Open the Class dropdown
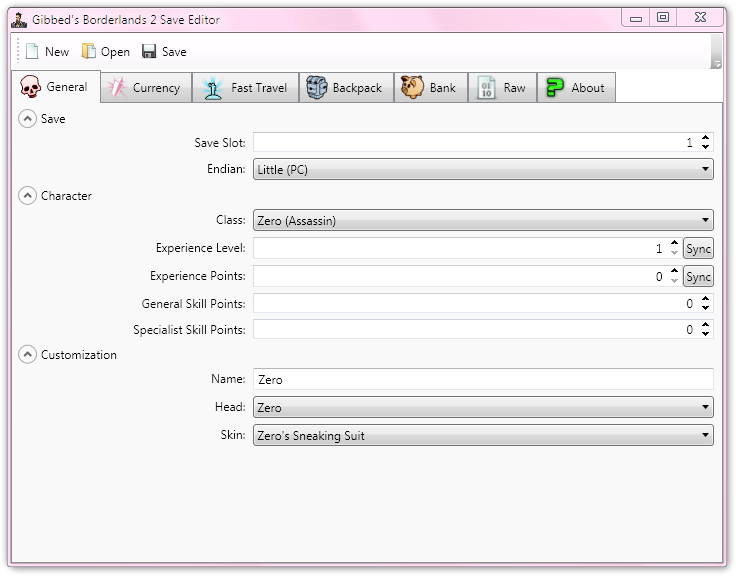Viewport: 736px width, 576px height. tap(483, 220)
